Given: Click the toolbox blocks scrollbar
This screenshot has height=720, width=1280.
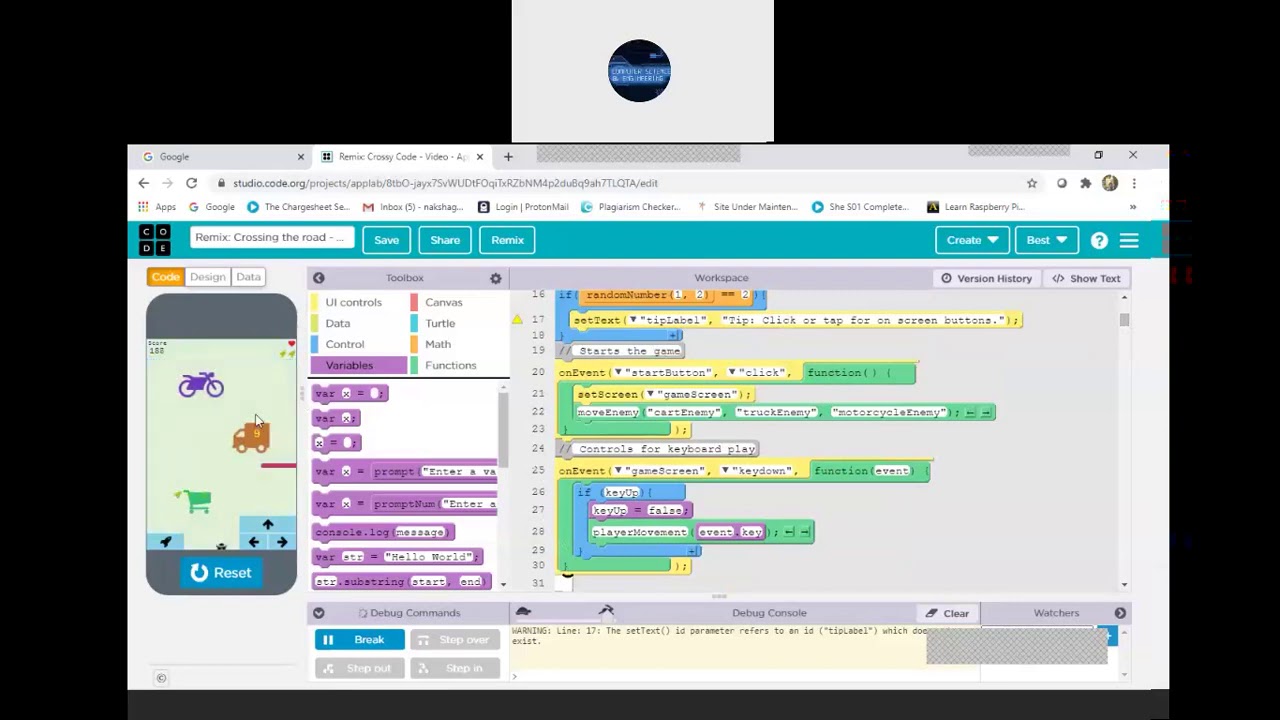Looking at the screenshot, I should (x=503, y=430).
